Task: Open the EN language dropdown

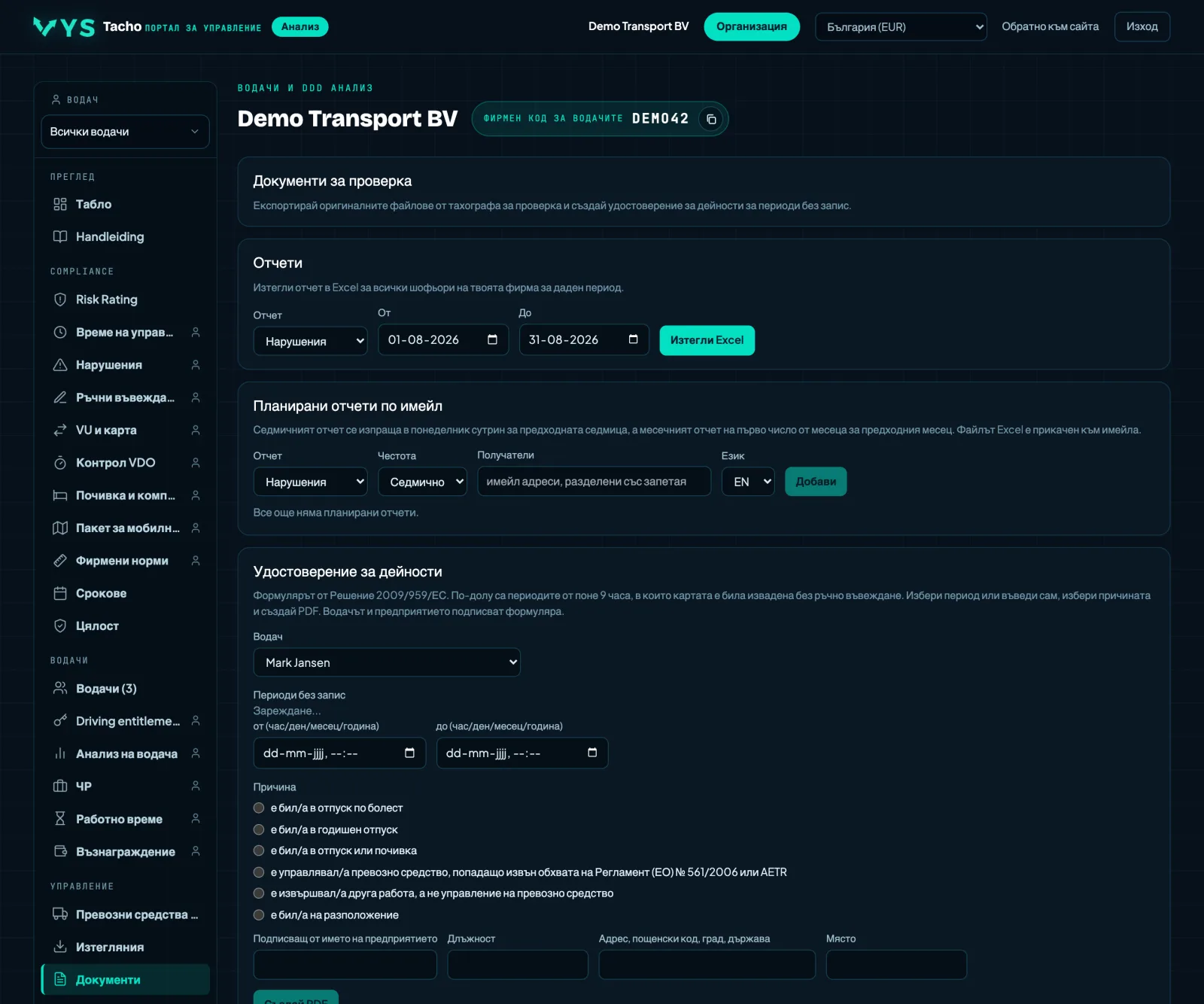Action: [748, 482]
